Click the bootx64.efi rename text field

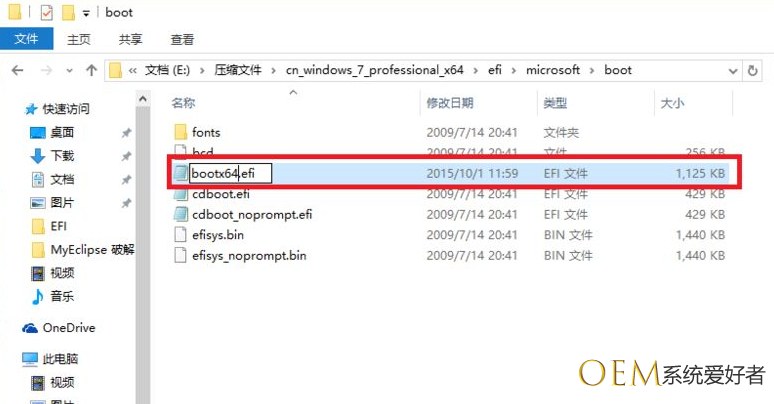pos(230,173)
